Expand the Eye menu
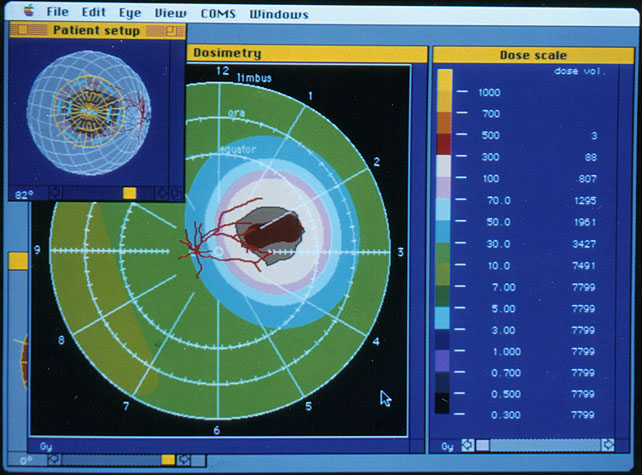This screenshot has height=475, width=642. click(131, 14)
